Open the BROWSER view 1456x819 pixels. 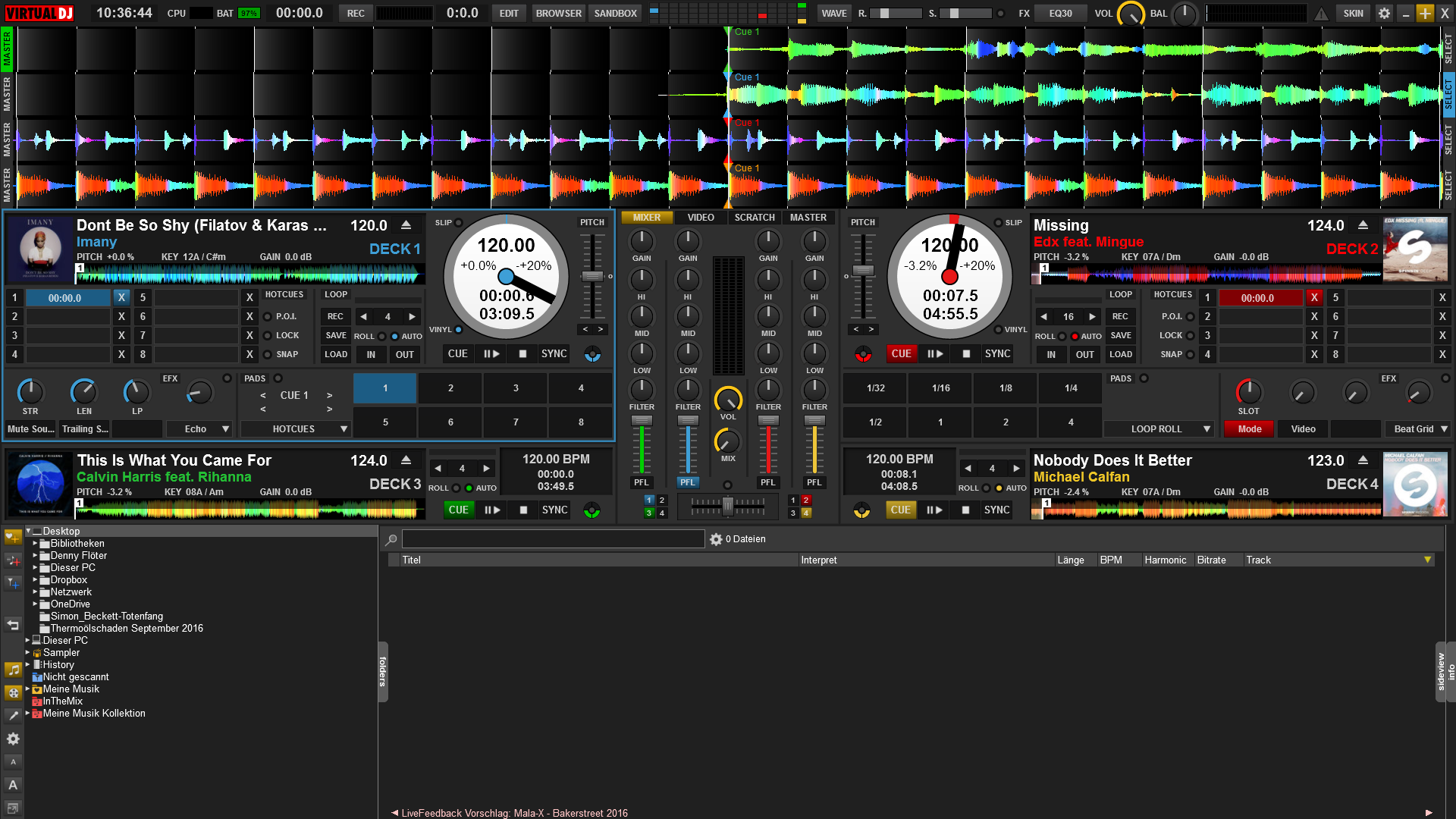click(559, 14)
